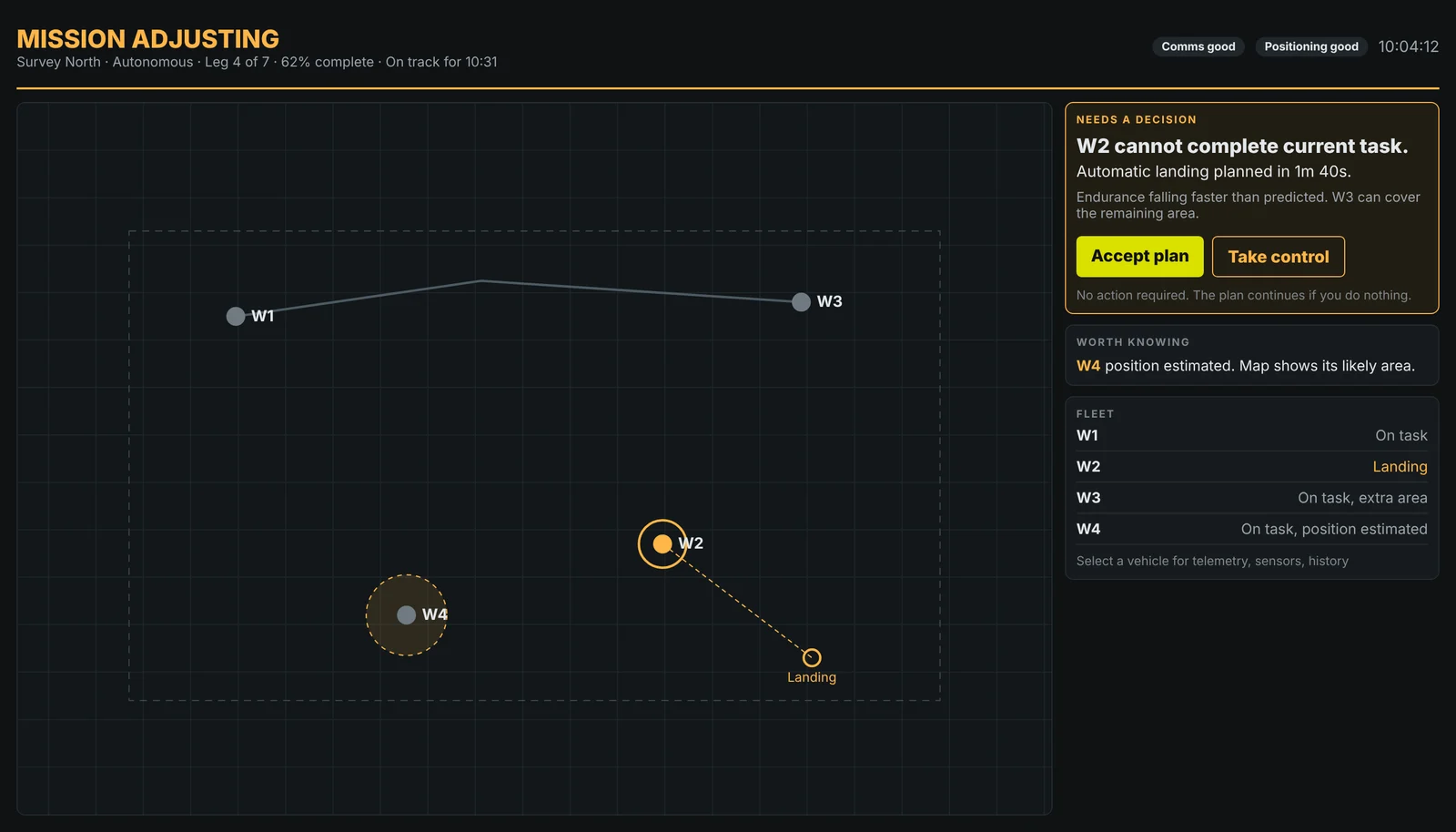Click the Endurance falling faster explanation
This screenshot has height=832, width=1456.
(x=1248, y=205)
